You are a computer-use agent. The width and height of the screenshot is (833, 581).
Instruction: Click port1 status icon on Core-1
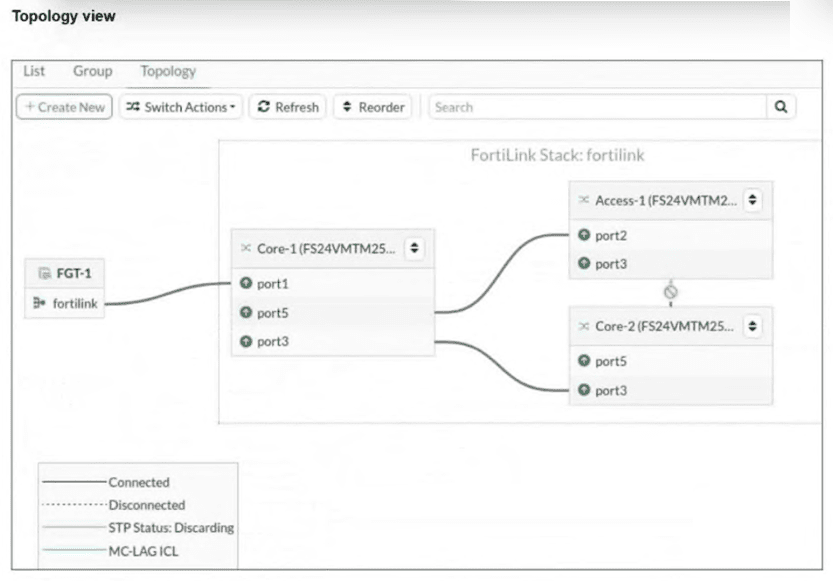[x=245, y=284]
